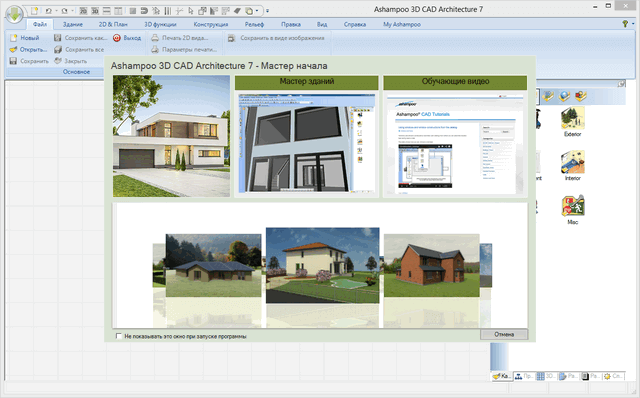Click Закрыть in the ribbon
Viewport: 640px width, 398px height.
[71, 61]
